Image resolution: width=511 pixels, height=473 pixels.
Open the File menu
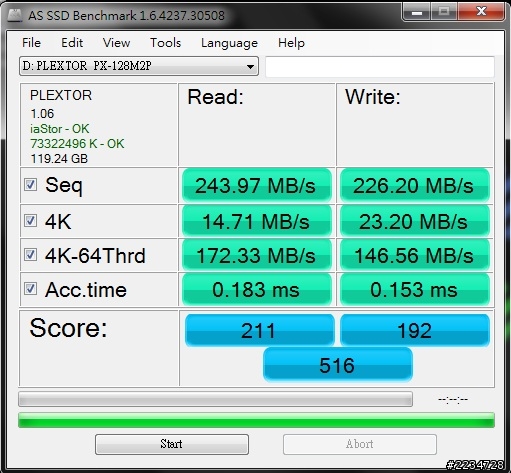click(31, 43)
